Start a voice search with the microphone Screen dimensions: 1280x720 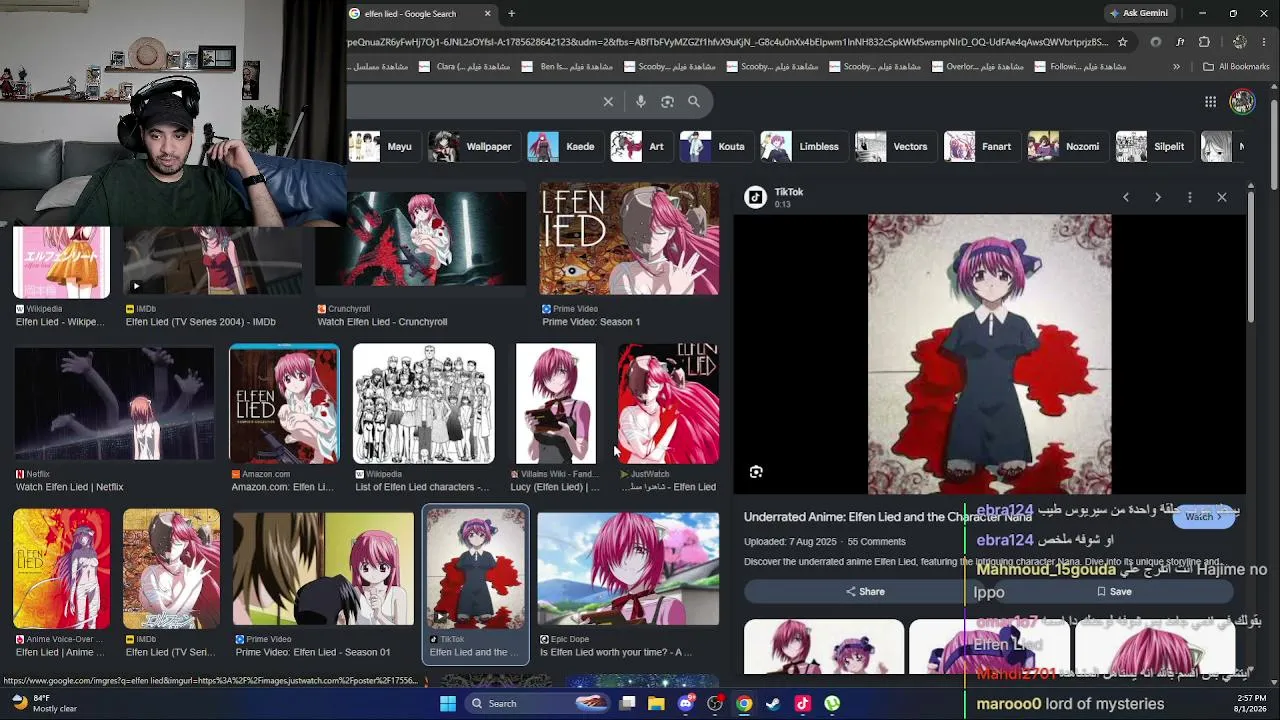pos(641,101)
